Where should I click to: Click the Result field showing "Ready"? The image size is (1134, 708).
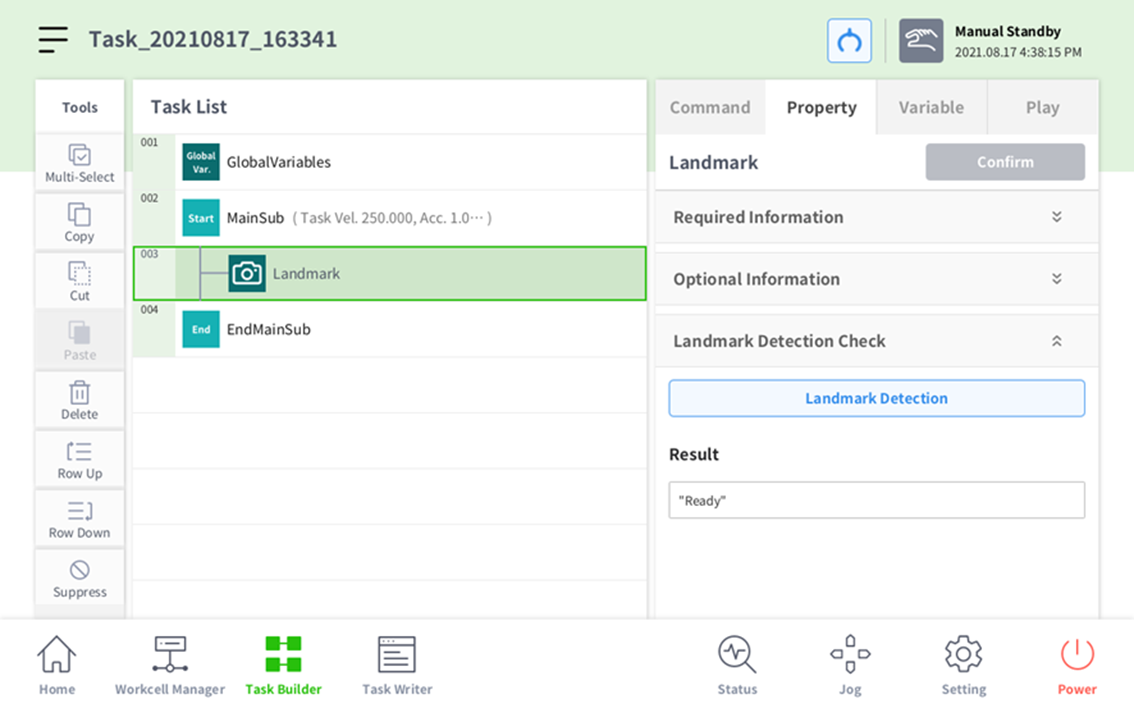coord(876,500)
